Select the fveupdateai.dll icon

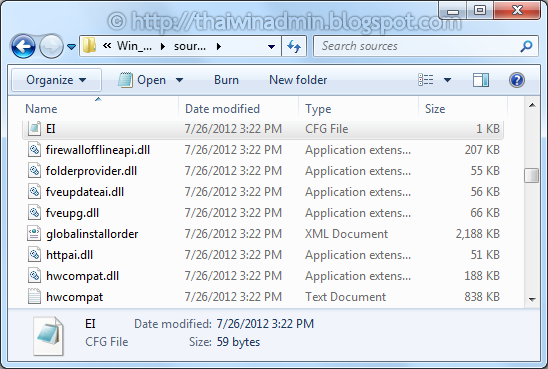coord(34,192)
